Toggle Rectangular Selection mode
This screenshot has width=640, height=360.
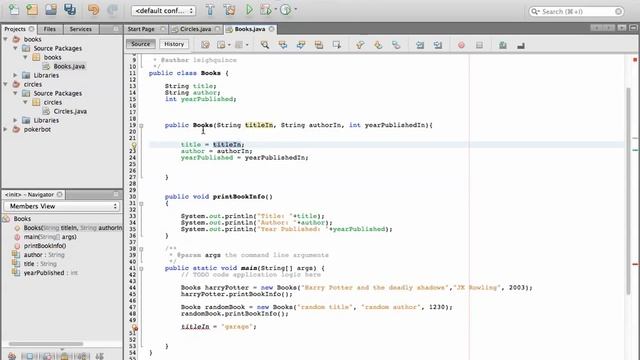[337, 45]
